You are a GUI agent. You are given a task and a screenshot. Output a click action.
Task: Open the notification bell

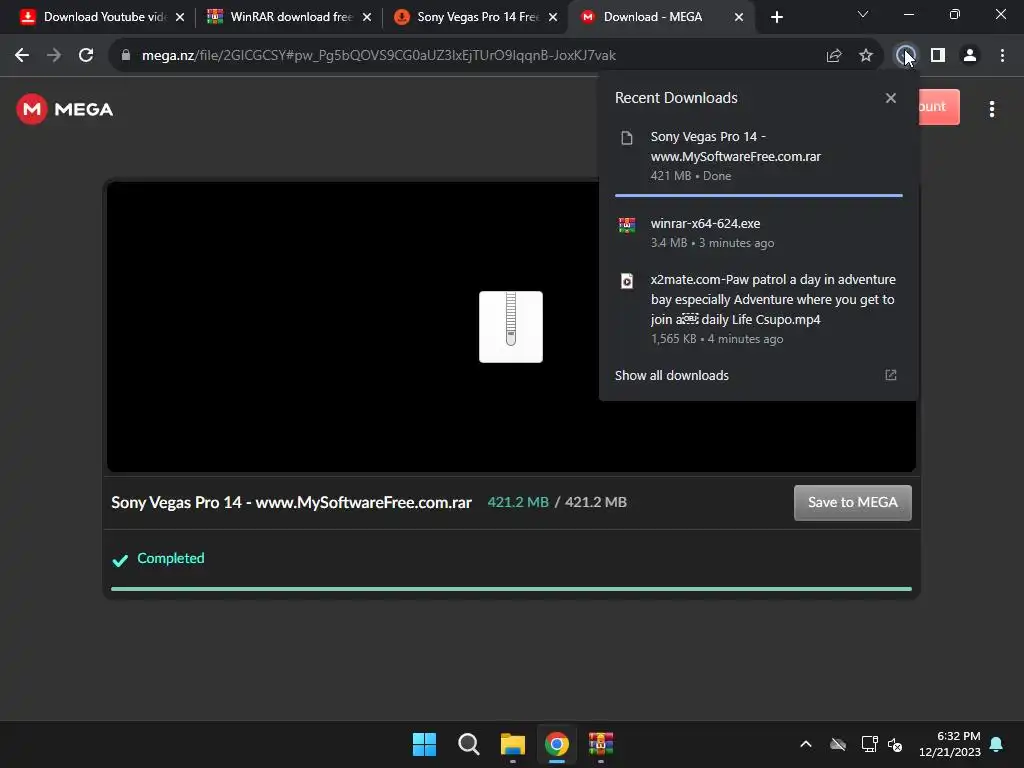(x=997, y=744)
